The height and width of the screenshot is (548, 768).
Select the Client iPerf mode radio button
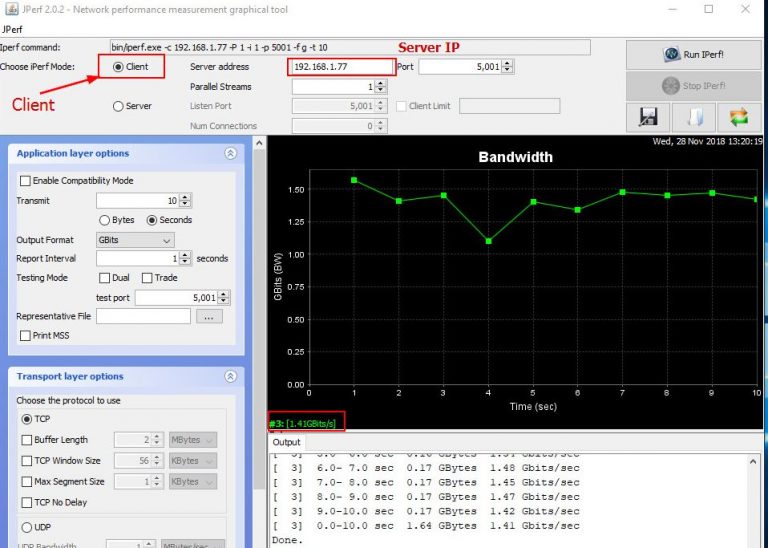click(x=118, y=67)
